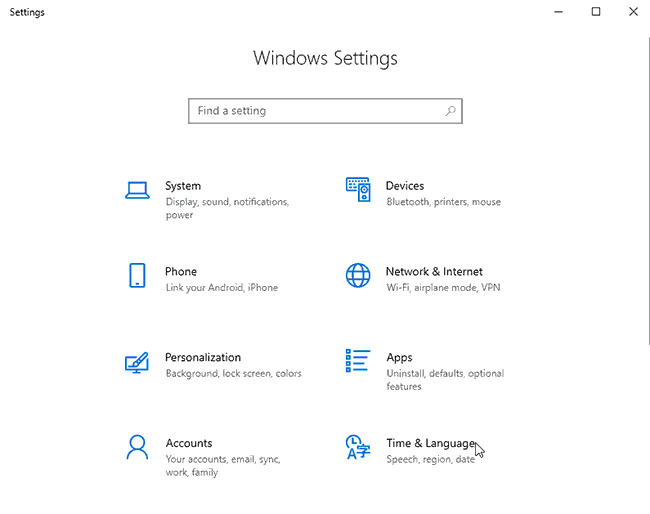
Task: Open Network & Internet title
Action: tap(434, 272)
